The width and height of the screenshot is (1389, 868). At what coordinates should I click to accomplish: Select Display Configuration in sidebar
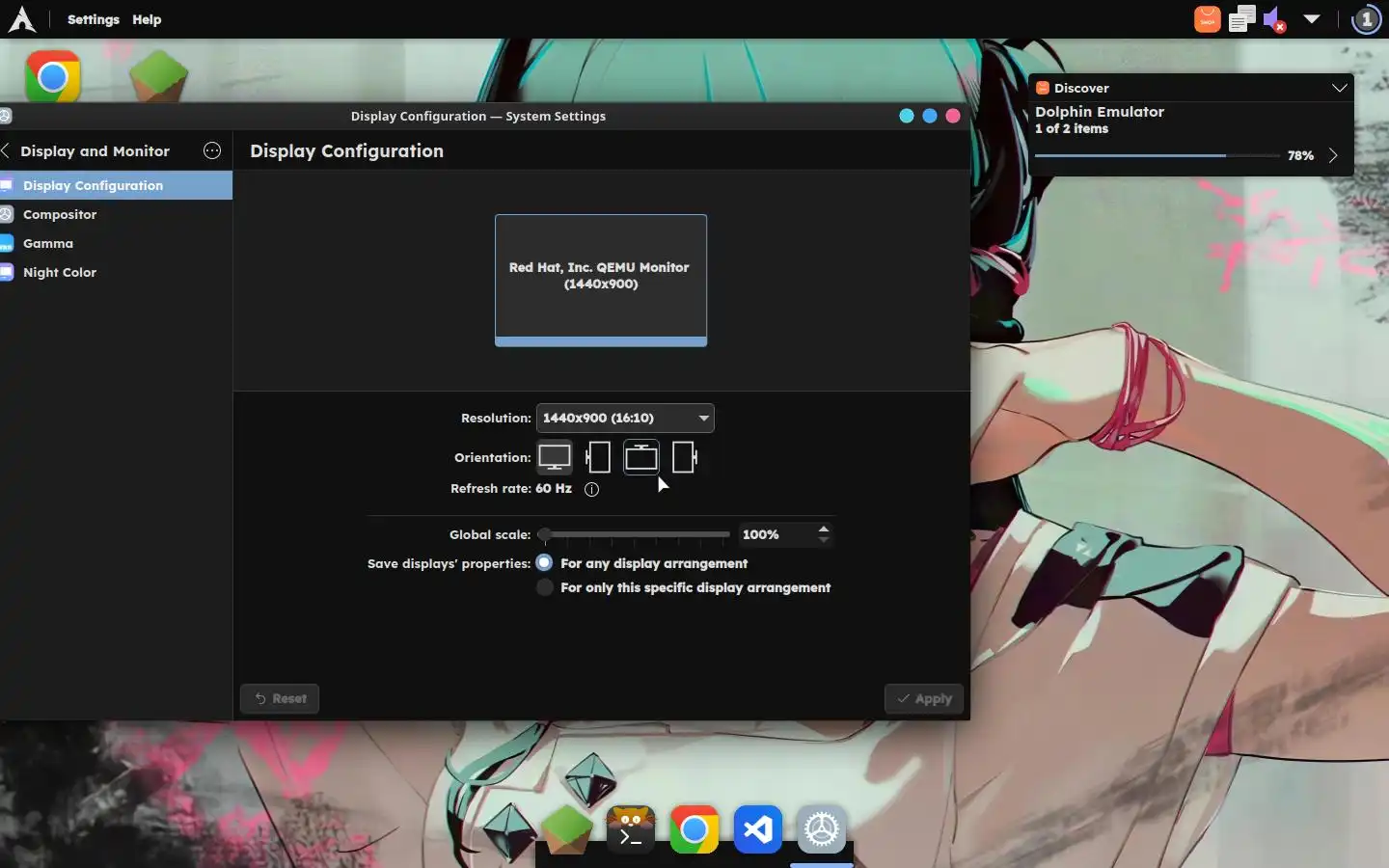click(x=116, y=185)
